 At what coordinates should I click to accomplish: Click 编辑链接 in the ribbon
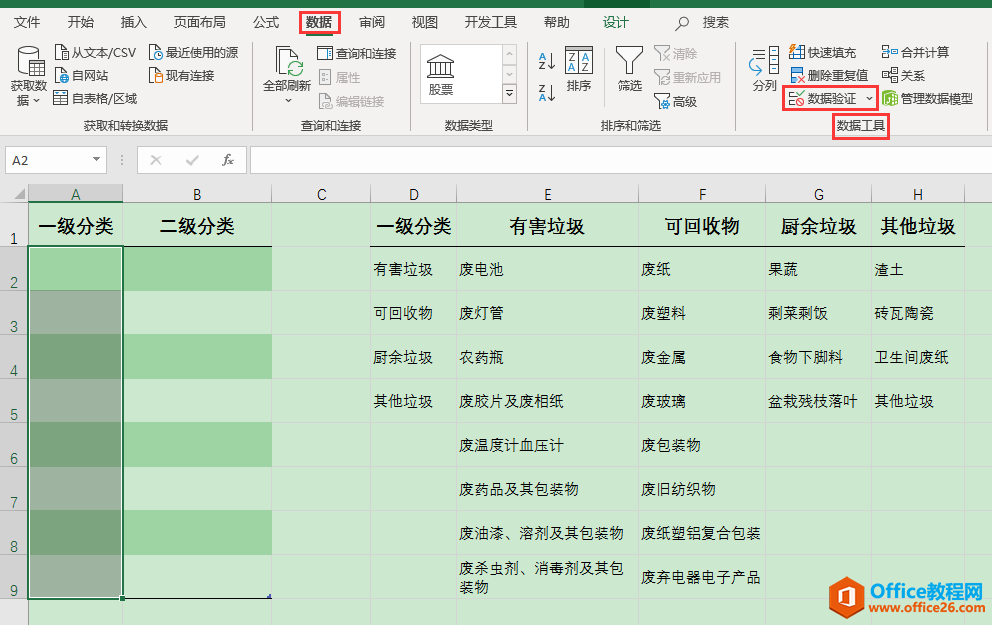click(351, 101)
